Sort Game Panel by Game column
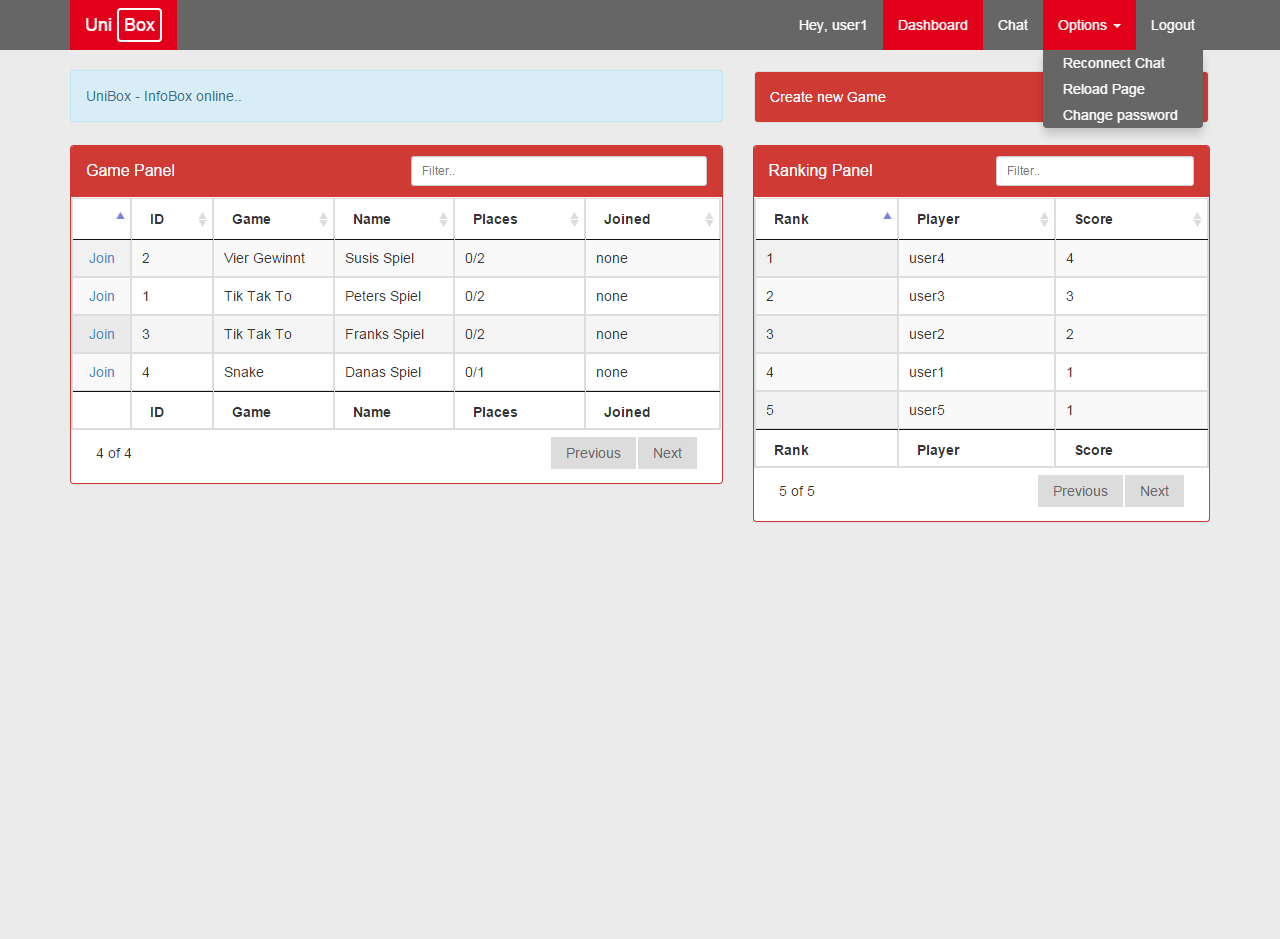 273,219
